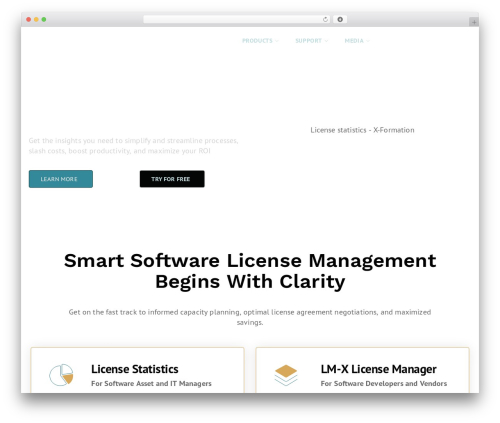Screen dimensions: 500x423
Task: Open the LM-X License Manager card title
Action: click(x=379, y=369)
